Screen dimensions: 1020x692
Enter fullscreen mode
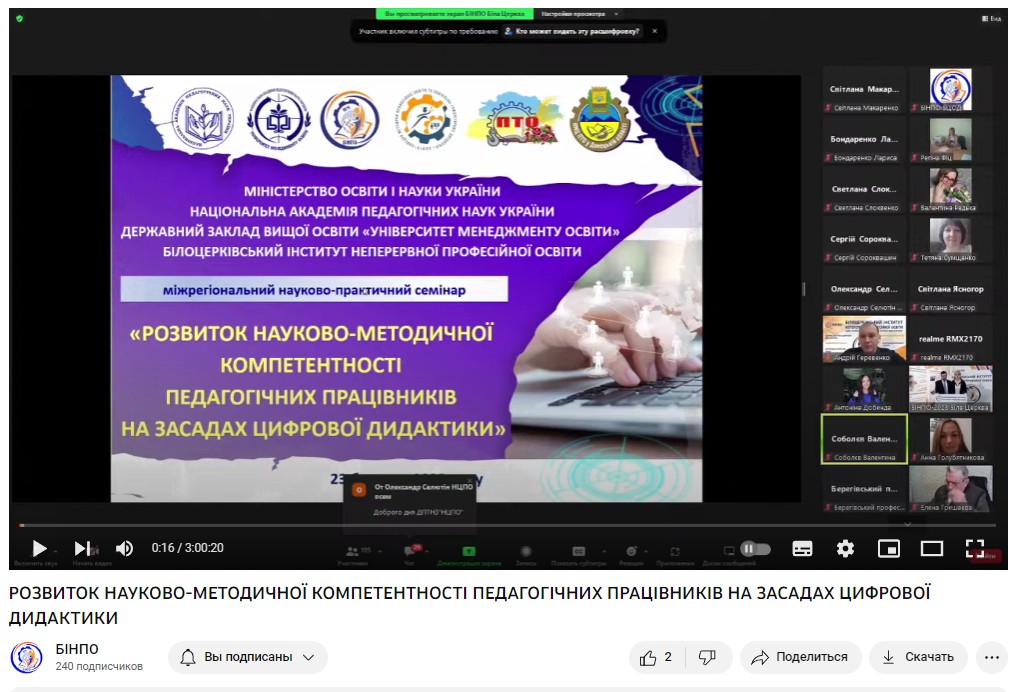click(x=974, y=549)
